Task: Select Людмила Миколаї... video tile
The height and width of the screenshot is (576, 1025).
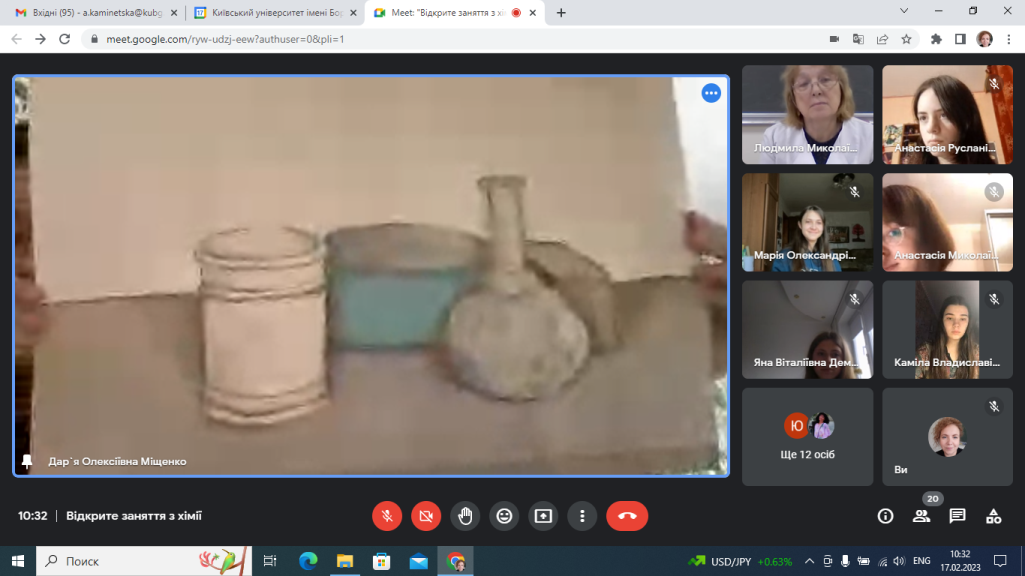Action: [807, 114]
